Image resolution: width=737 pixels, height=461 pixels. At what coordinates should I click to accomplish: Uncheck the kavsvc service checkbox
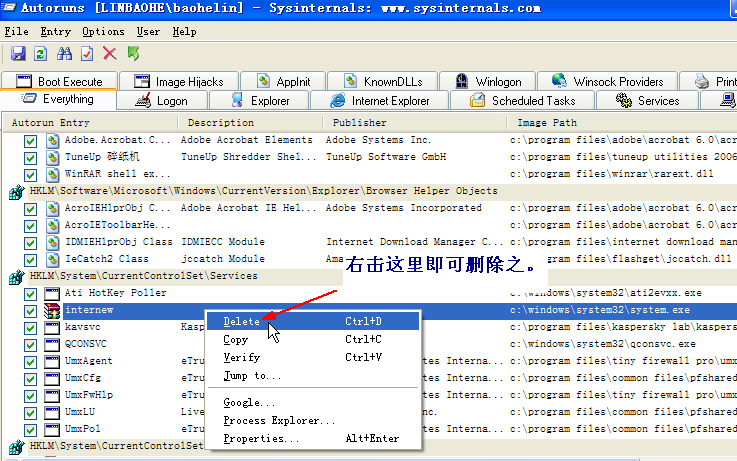point(31,328)
